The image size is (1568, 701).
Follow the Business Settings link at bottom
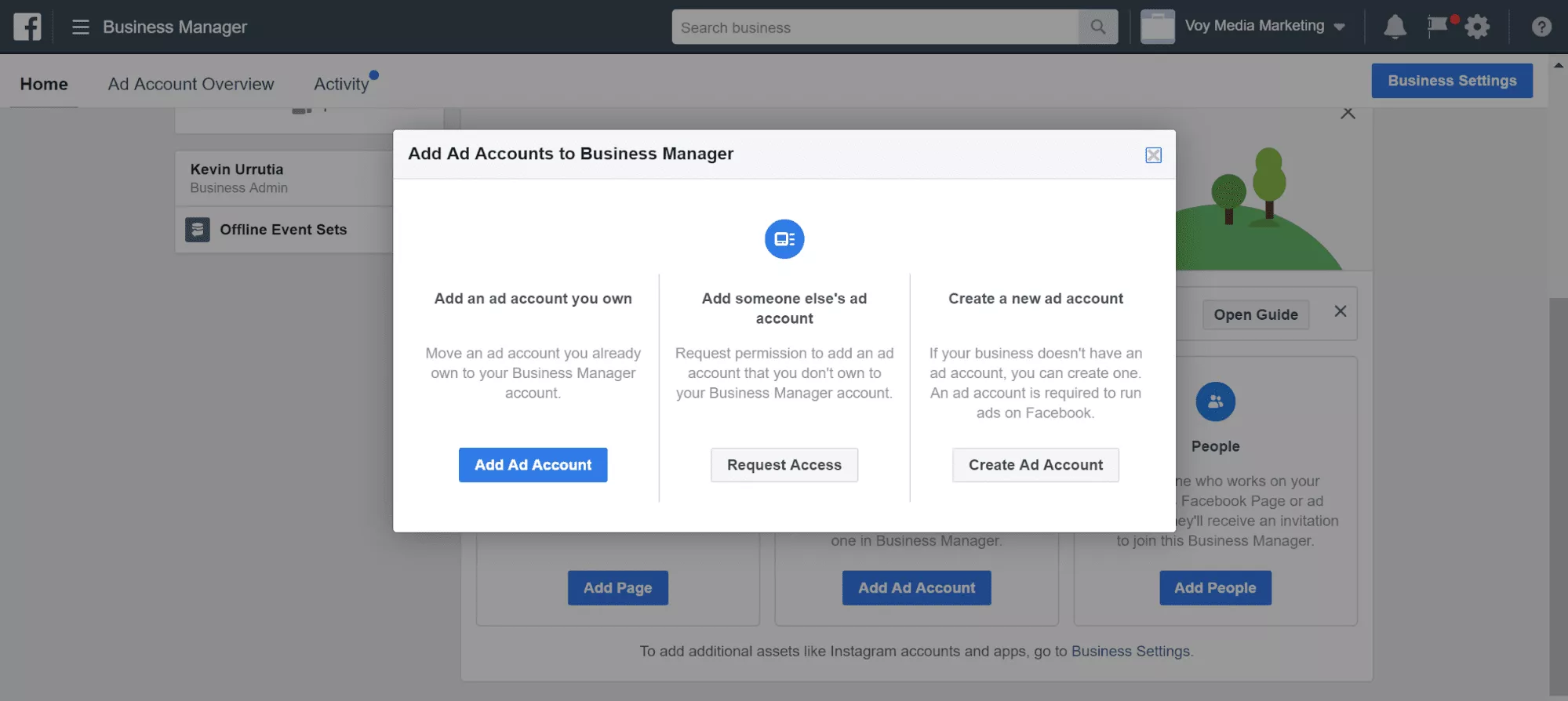(x=1130, y=651)
